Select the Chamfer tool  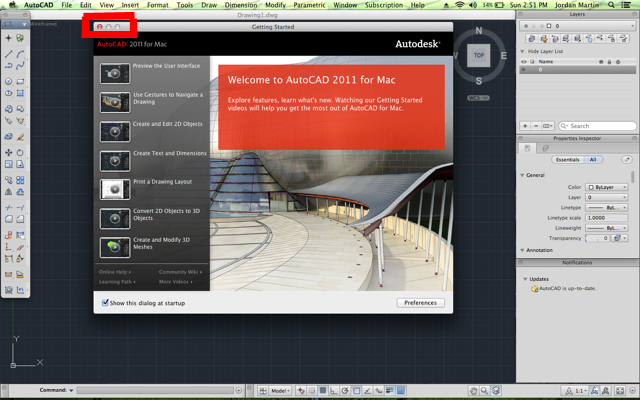[20, 219]
